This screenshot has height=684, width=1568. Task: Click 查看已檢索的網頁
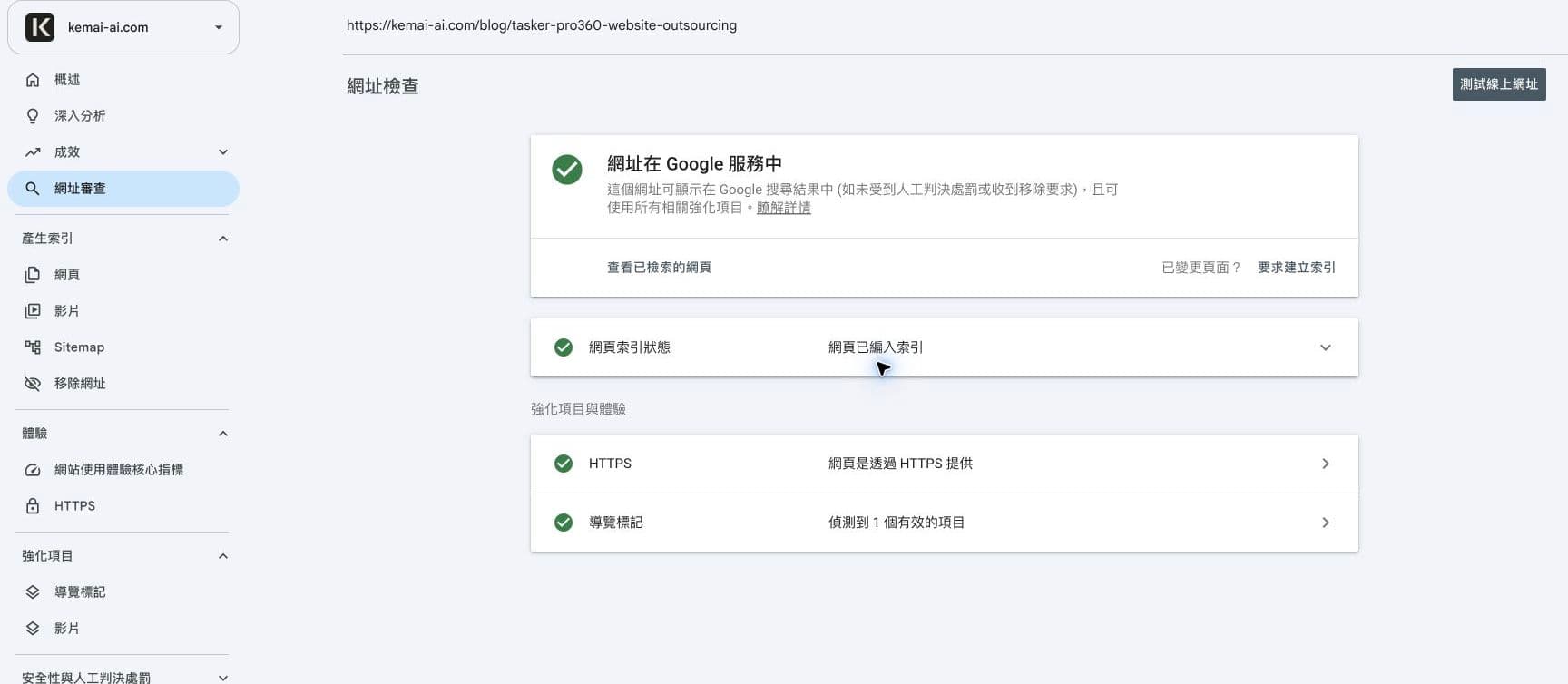tap(659, 268)
